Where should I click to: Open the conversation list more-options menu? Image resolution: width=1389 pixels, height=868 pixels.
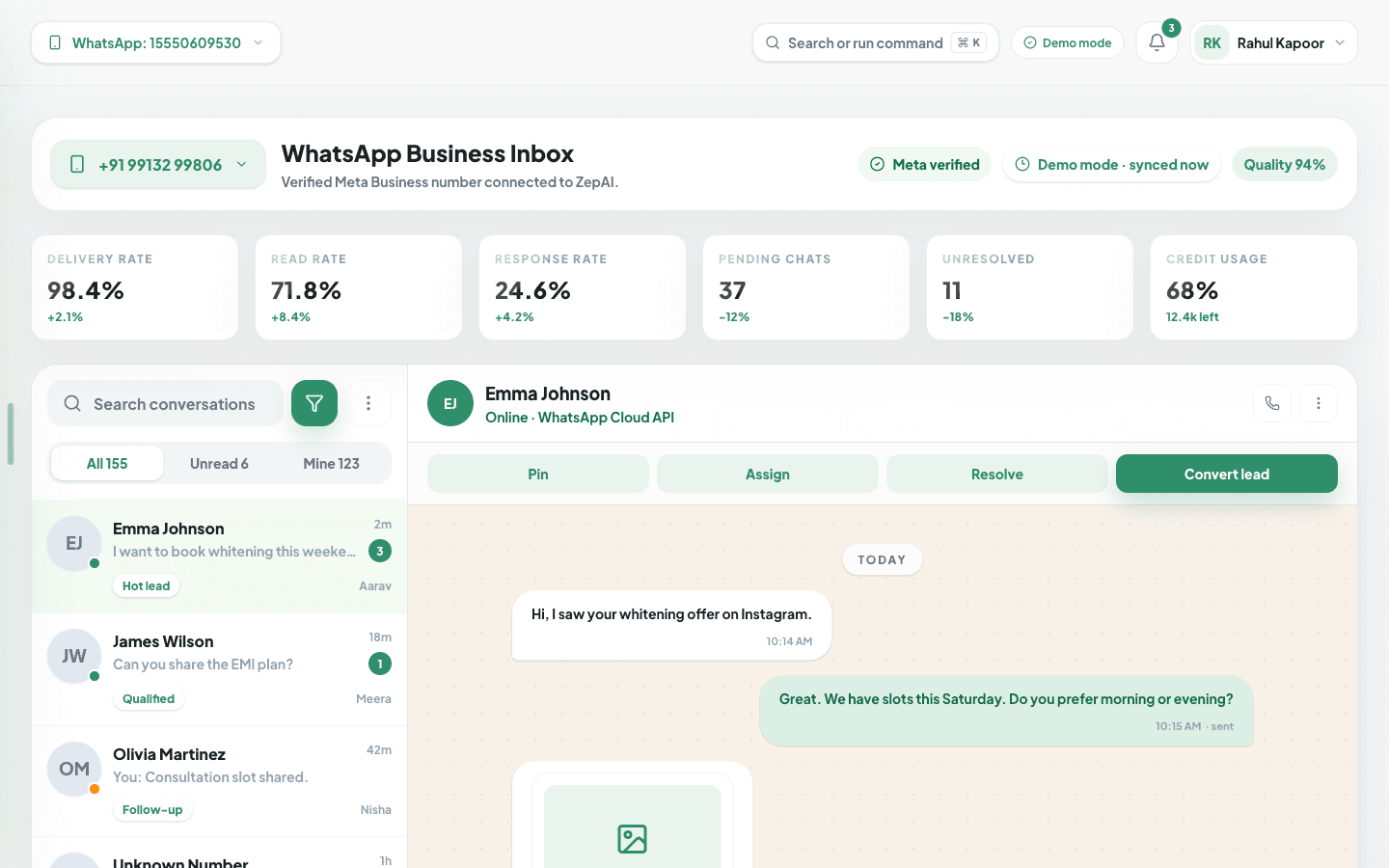tap(368, 403)
